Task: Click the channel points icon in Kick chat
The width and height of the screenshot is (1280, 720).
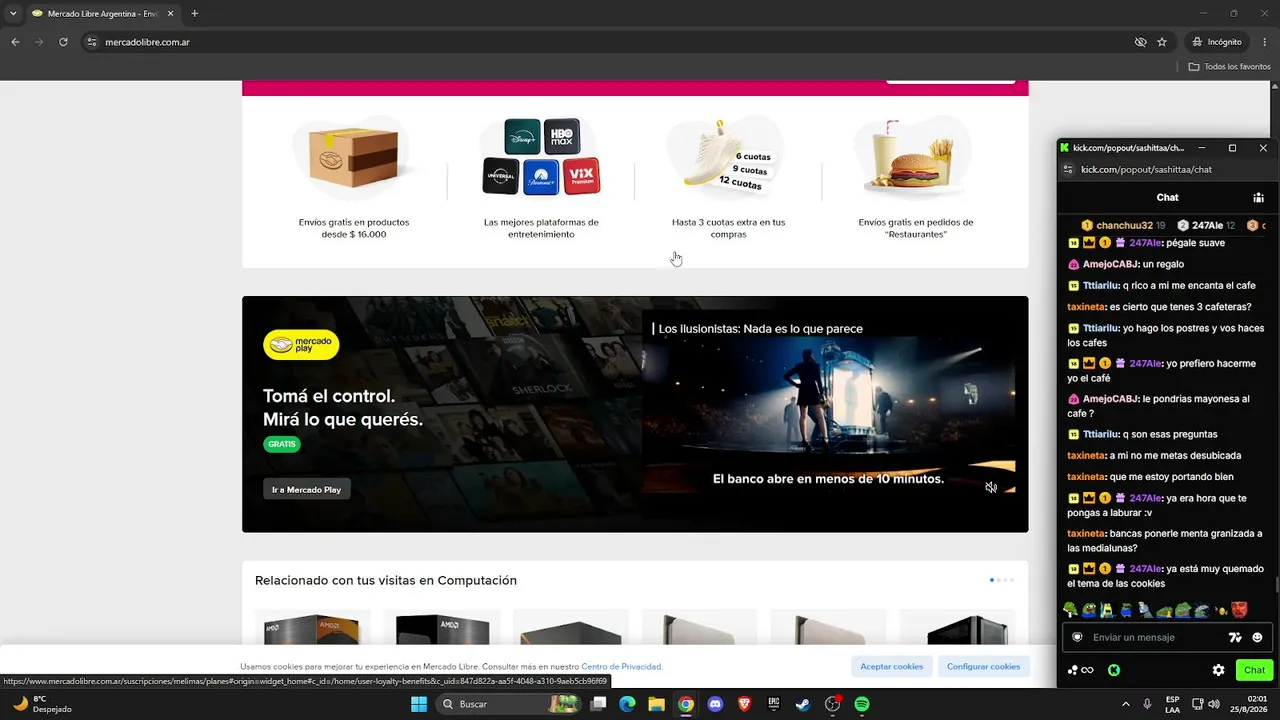Action: pos(1080,670)
